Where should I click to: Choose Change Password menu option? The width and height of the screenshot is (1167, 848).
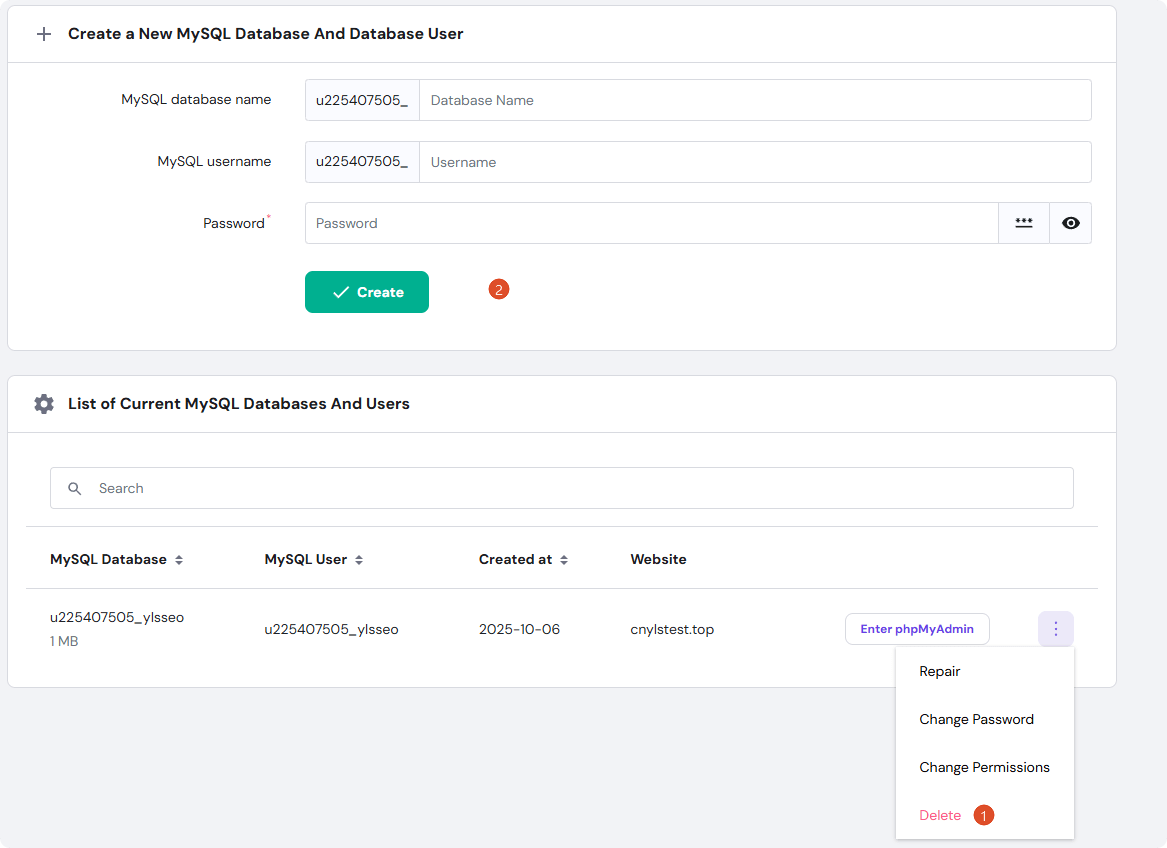(976, 719)
